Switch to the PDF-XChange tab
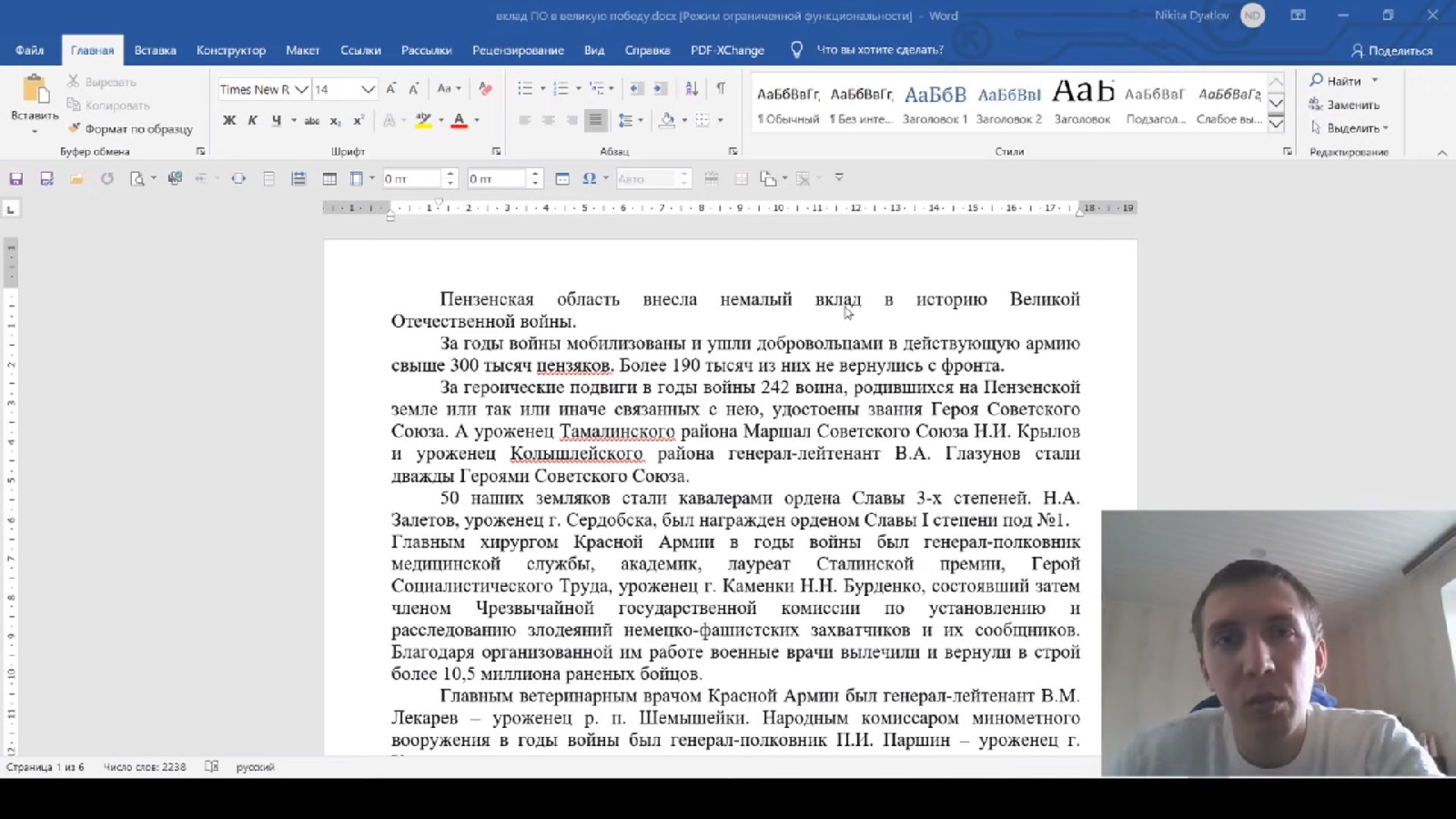Image resolution: width=1456 pixels, height=819 pixels. [727, 50]
